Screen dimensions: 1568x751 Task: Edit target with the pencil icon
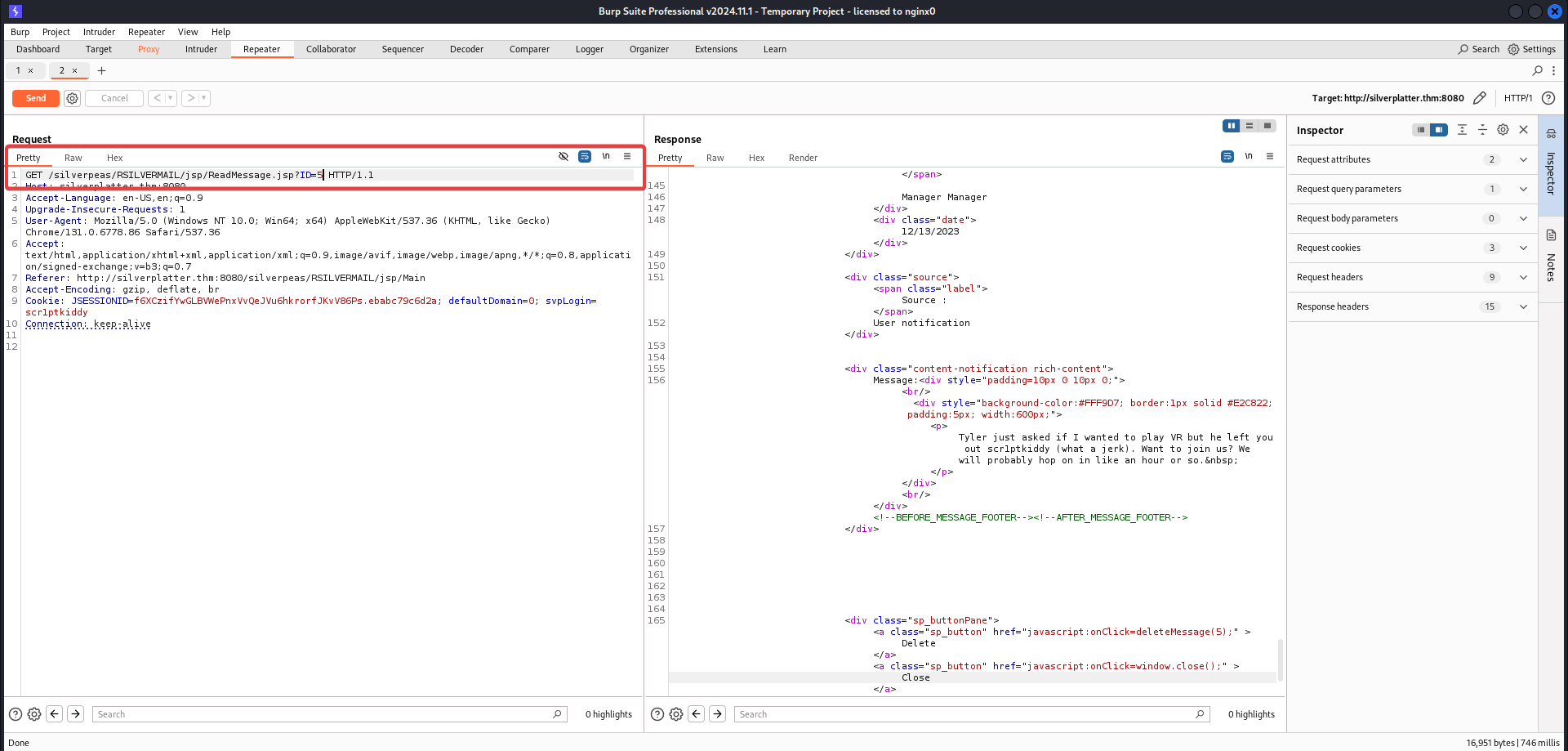point(1480,98)
